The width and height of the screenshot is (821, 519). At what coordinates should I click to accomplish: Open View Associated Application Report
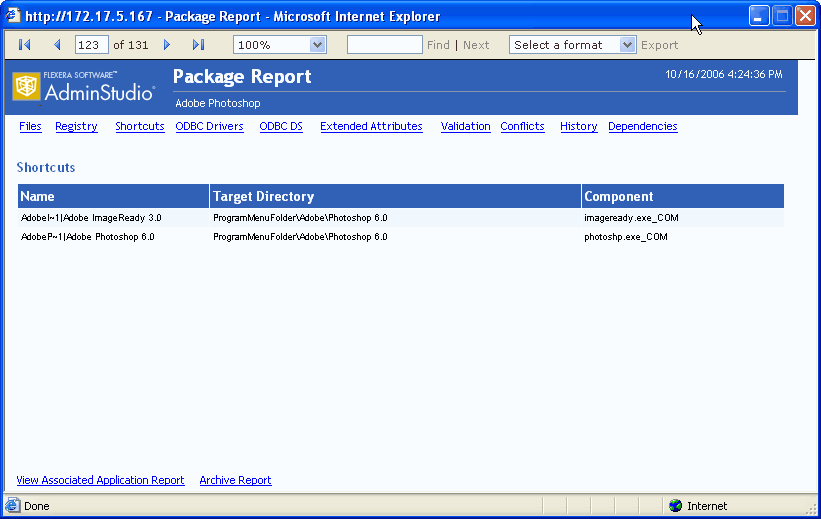tap(100, 481)
